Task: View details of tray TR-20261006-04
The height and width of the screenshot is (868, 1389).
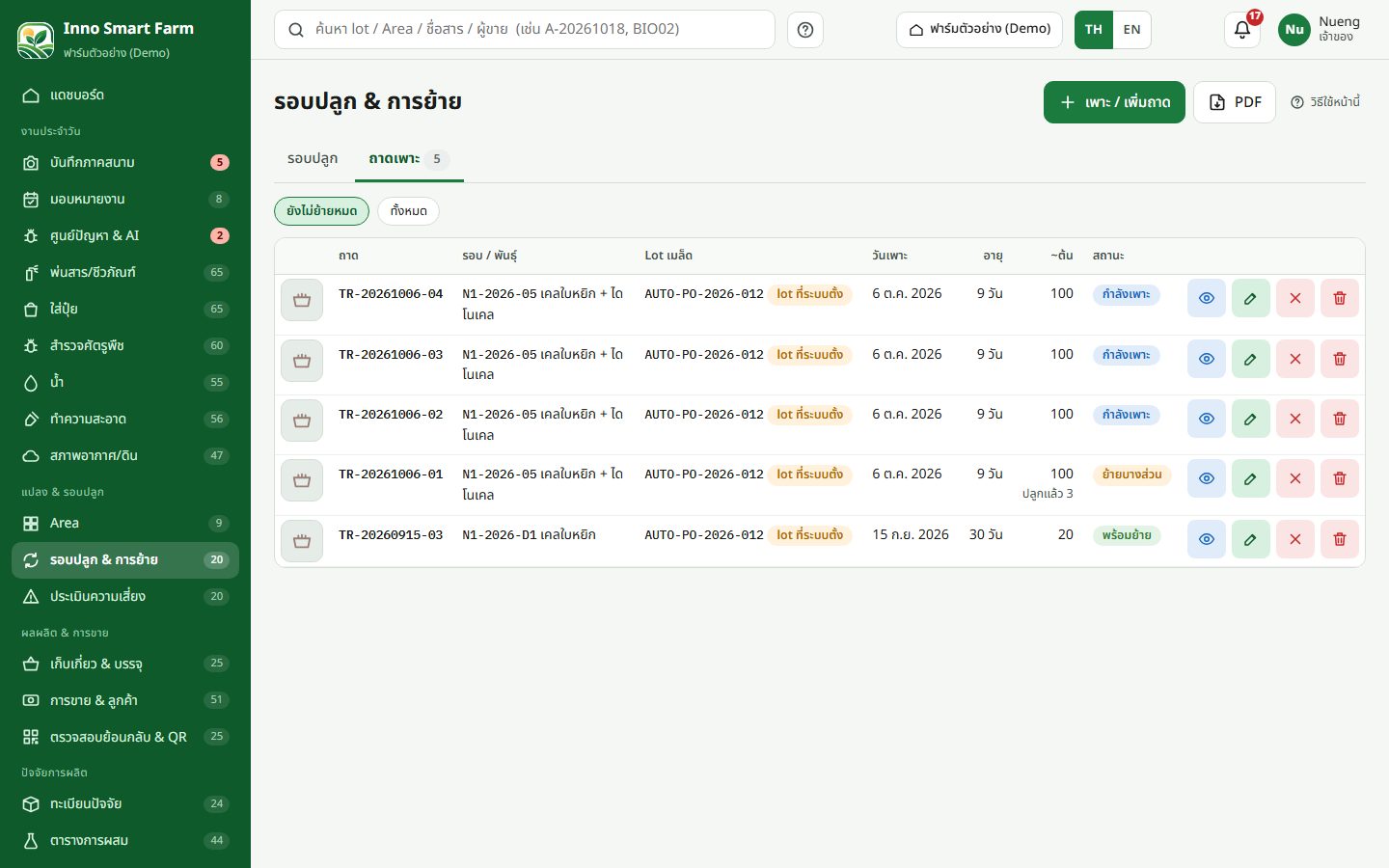Action: point(1206,298)
